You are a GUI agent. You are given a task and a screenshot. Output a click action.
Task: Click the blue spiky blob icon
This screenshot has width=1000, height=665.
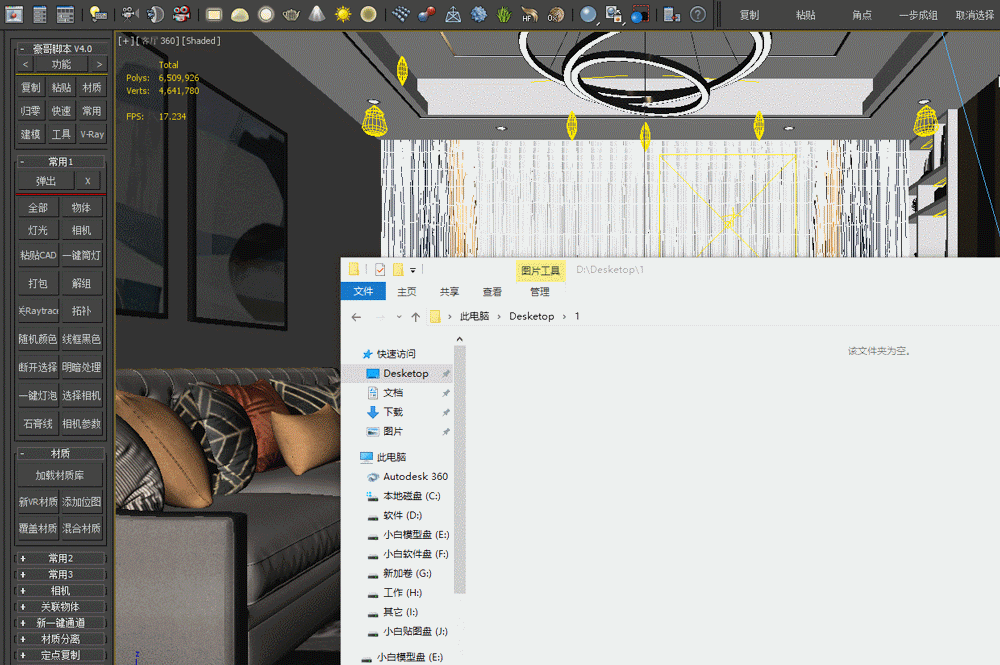[x=478, y=14]
